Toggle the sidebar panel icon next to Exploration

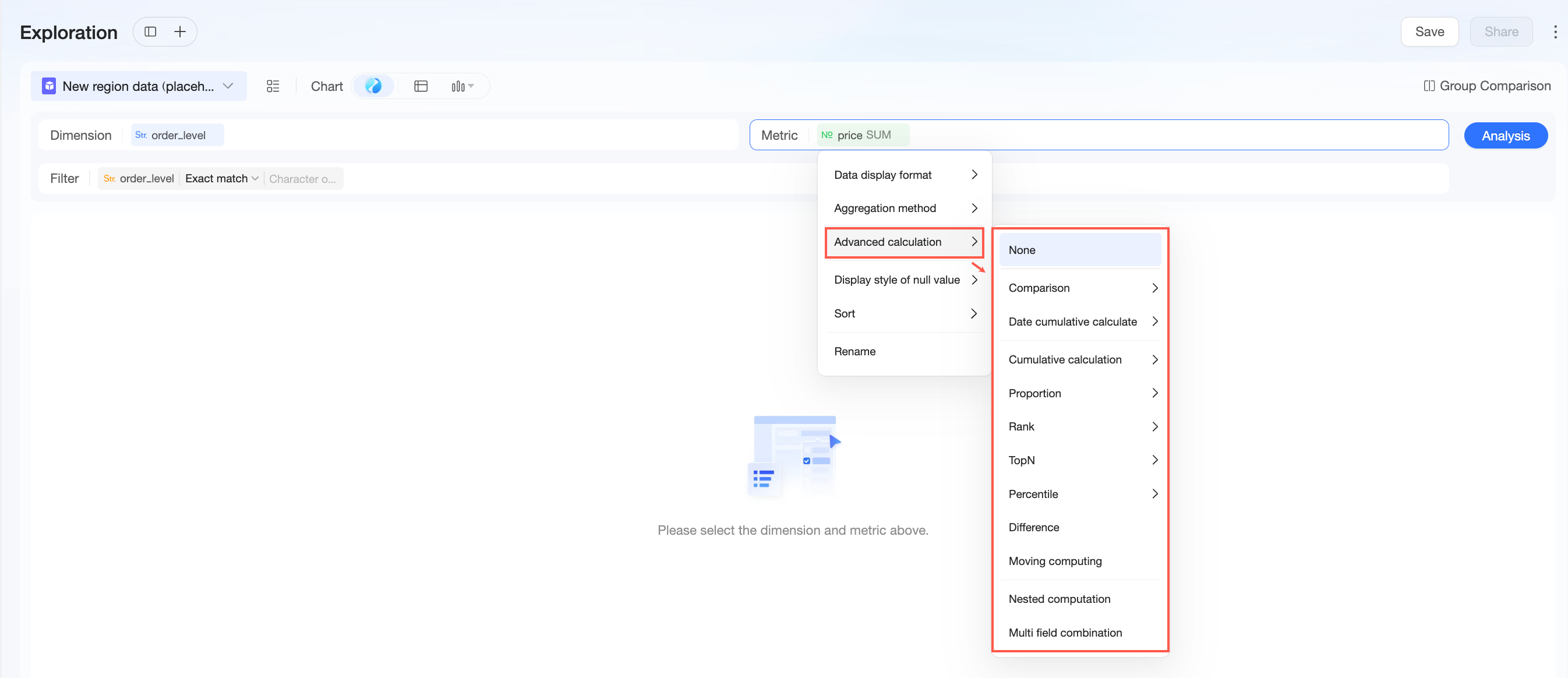tap(150, 31)
